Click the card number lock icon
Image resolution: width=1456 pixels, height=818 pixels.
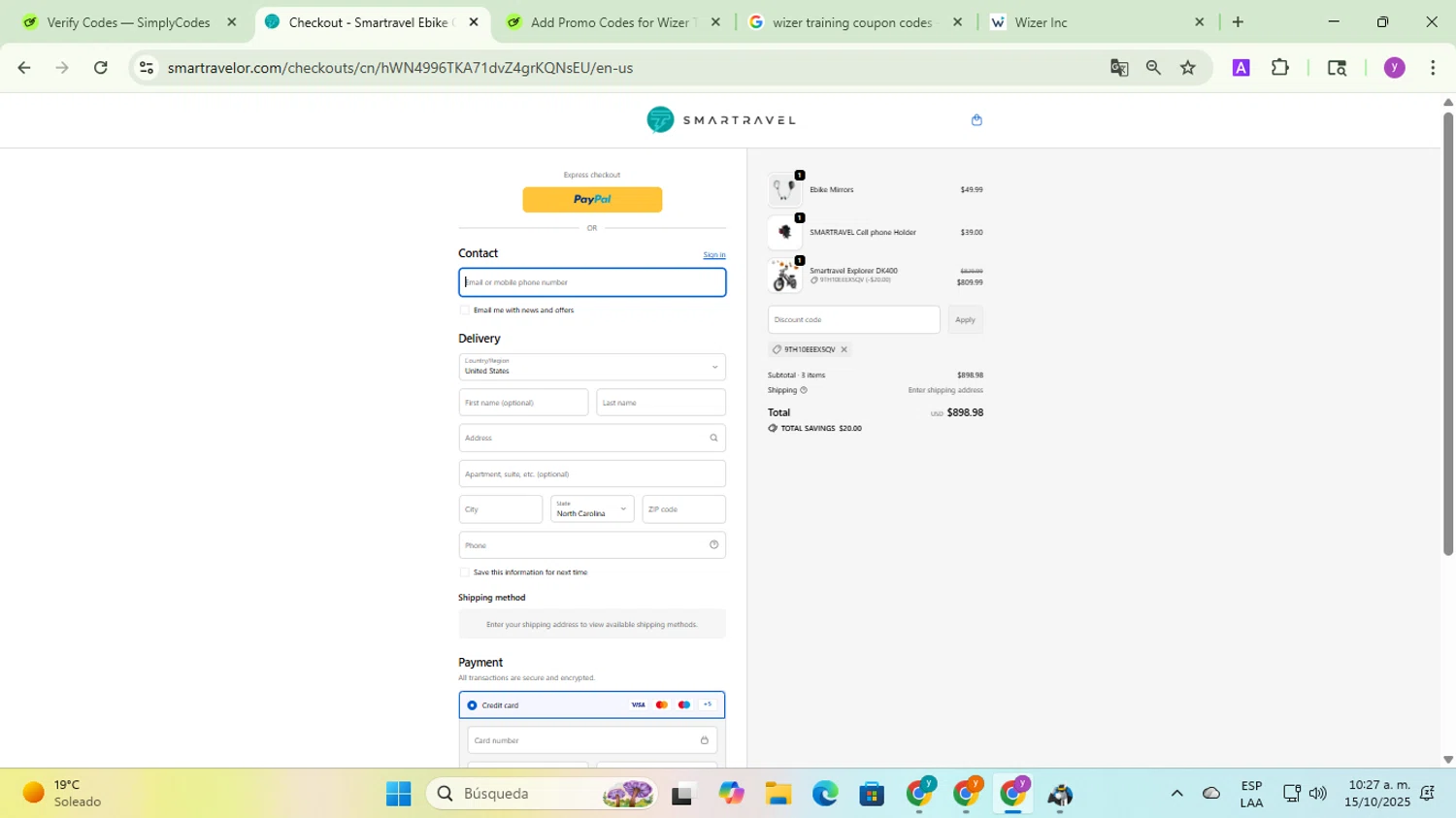pos(704,740)
